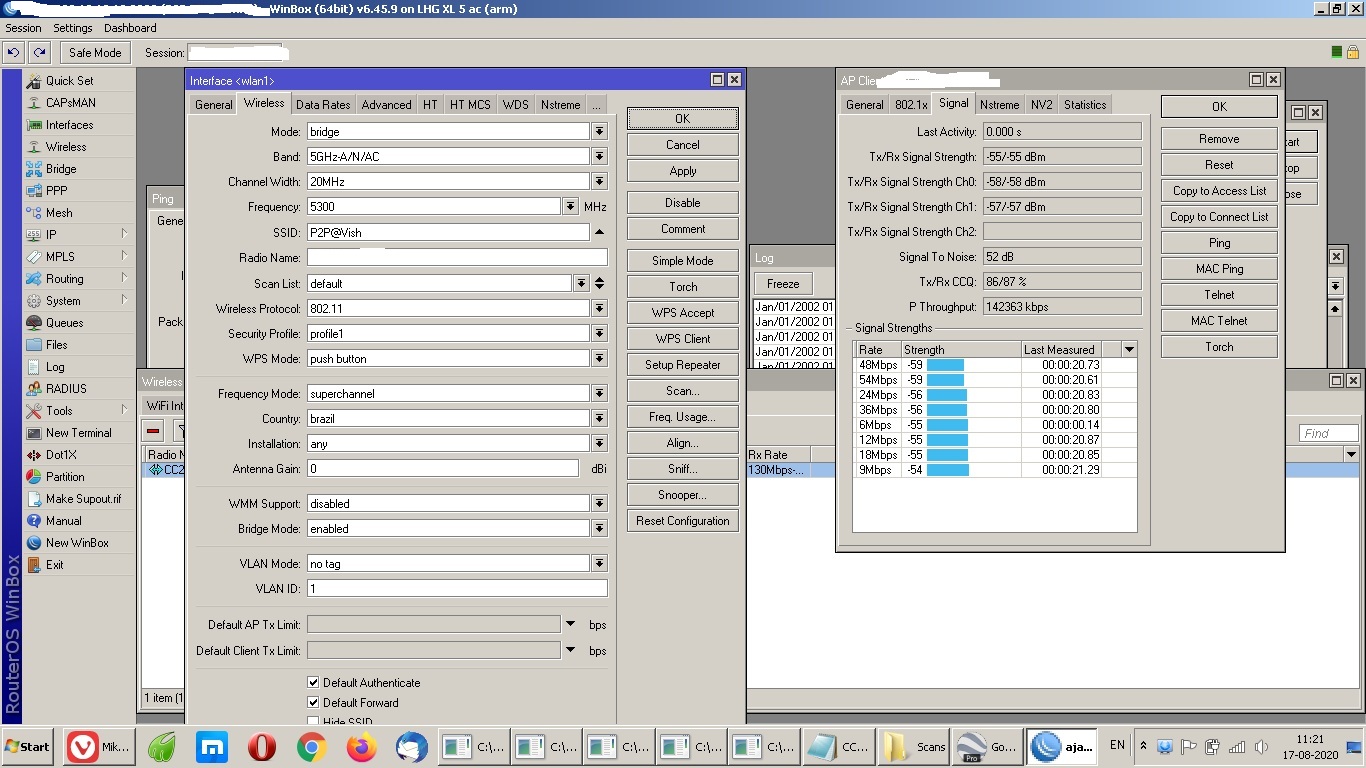Launch Opera from taskbar
The height and width of the screenshot is (768, 1366).
click(x=262, y=747)
